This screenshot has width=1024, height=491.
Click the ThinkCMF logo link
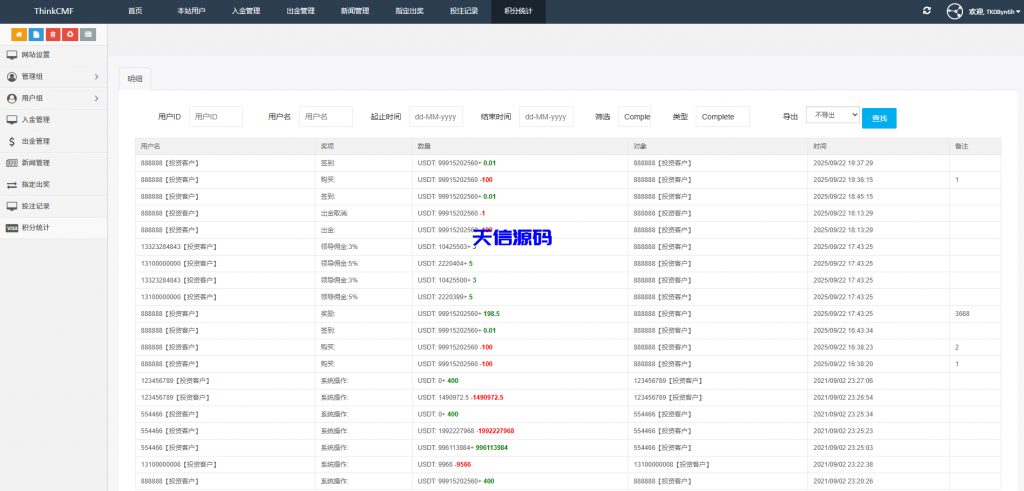tap(53, 11)
